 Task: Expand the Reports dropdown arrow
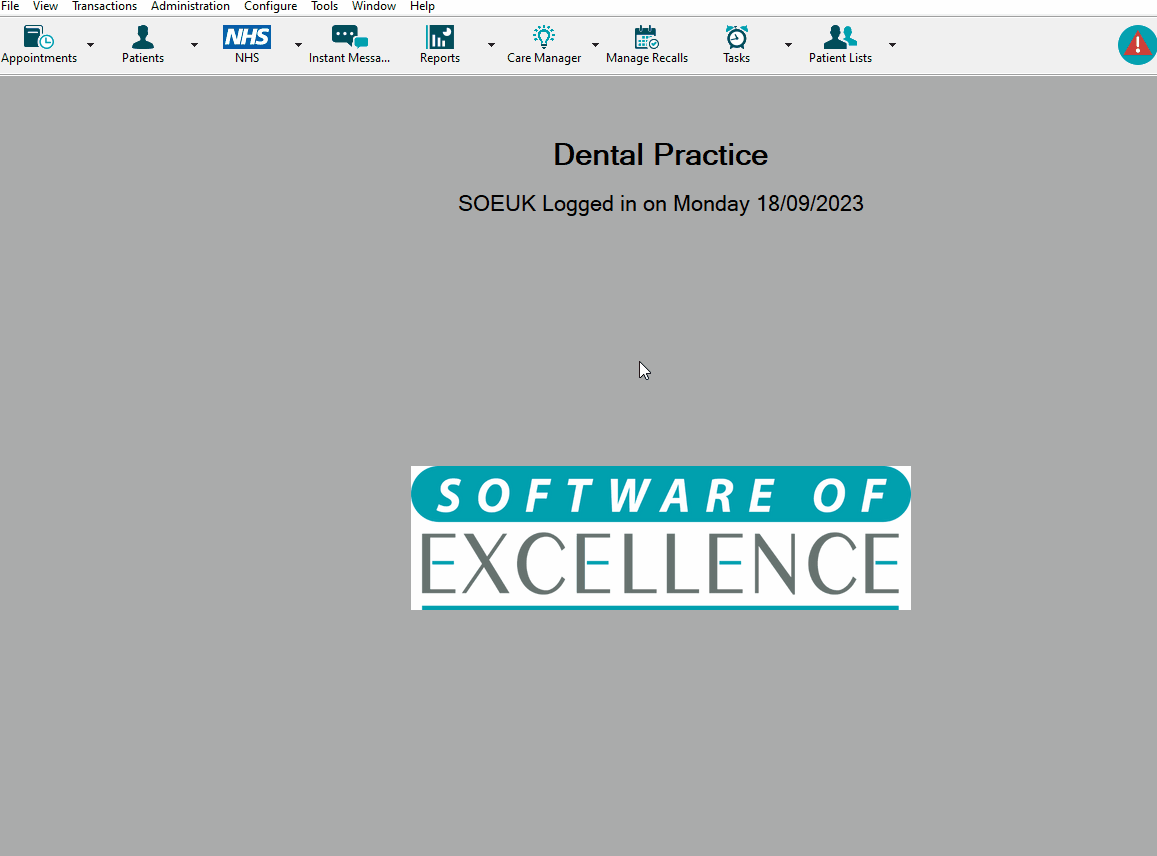491,44
